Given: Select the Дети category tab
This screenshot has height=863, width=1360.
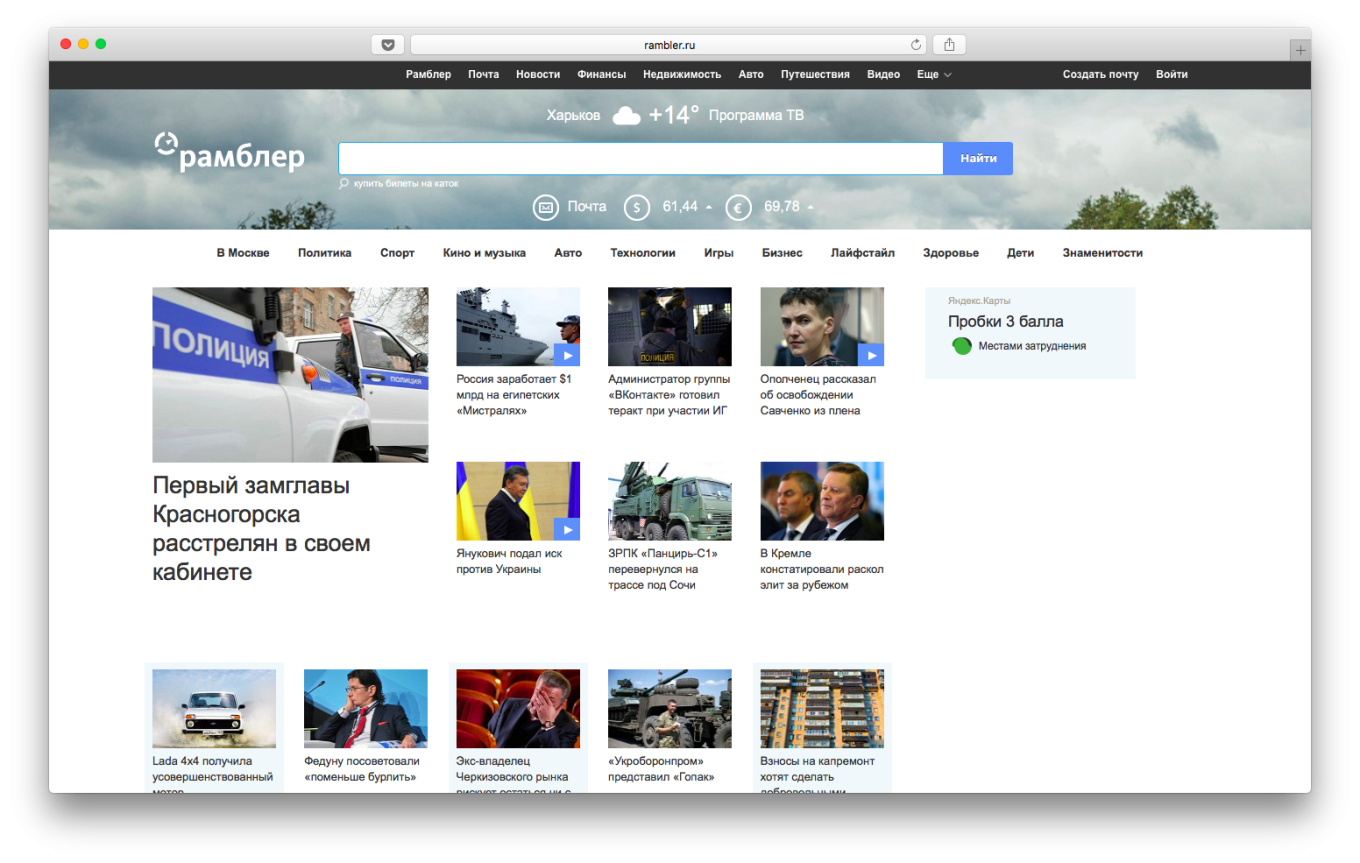Looking at the screenshot, I should tap(1021, 253).
